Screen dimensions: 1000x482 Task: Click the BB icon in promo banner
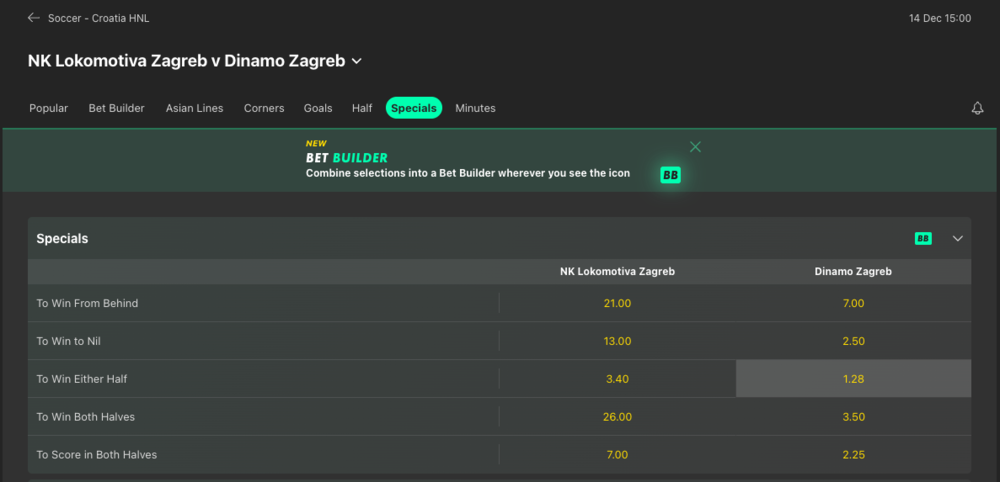click(x=670, y=175)
